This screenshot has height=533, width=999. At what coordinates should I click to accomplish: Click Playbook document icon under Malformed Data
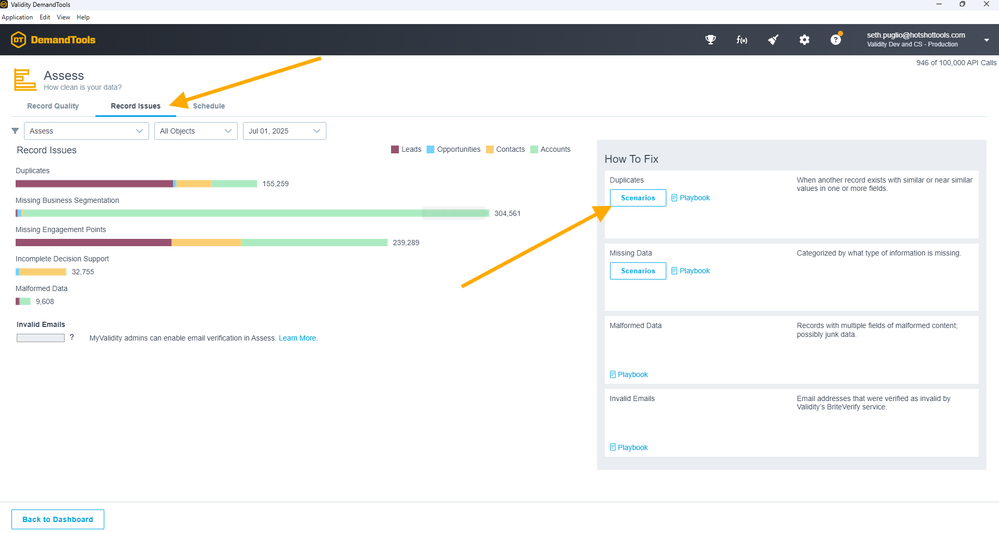tap(612, 374)
